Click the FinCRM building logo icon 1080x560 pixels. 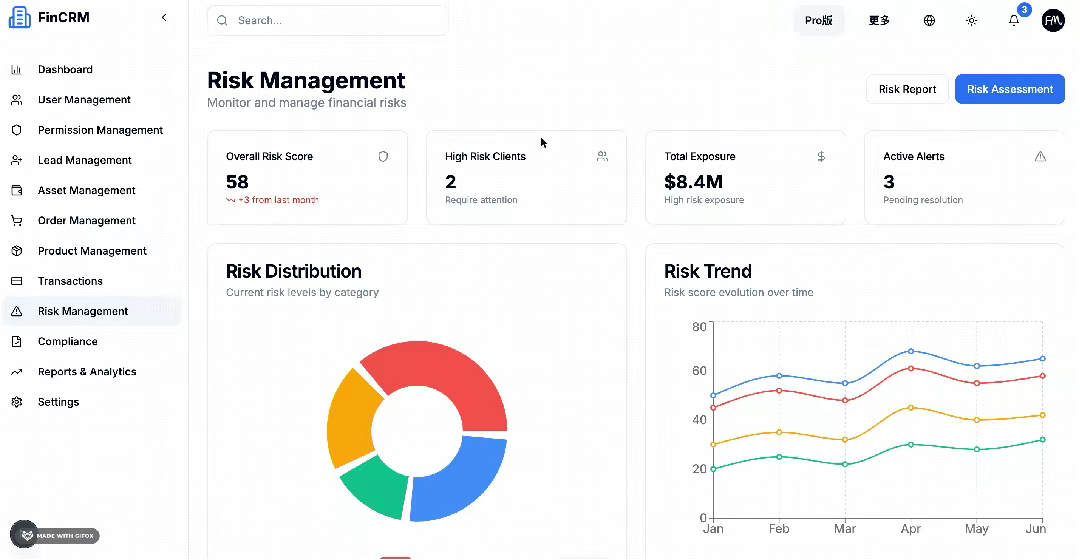pyautogui.click(x=19, y=17)
